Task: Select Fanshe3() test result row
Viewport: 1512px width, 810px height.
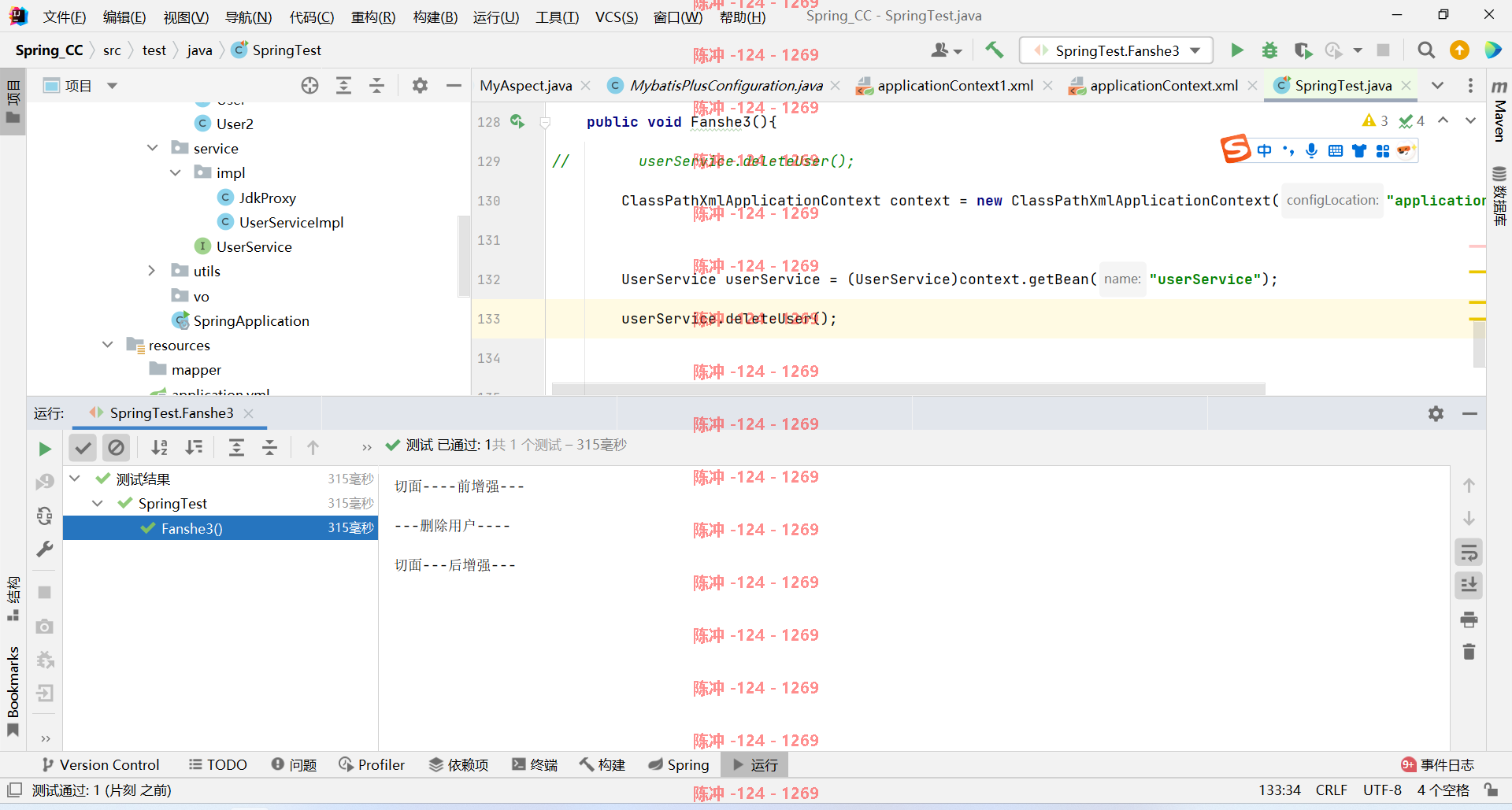Action: 220,528
